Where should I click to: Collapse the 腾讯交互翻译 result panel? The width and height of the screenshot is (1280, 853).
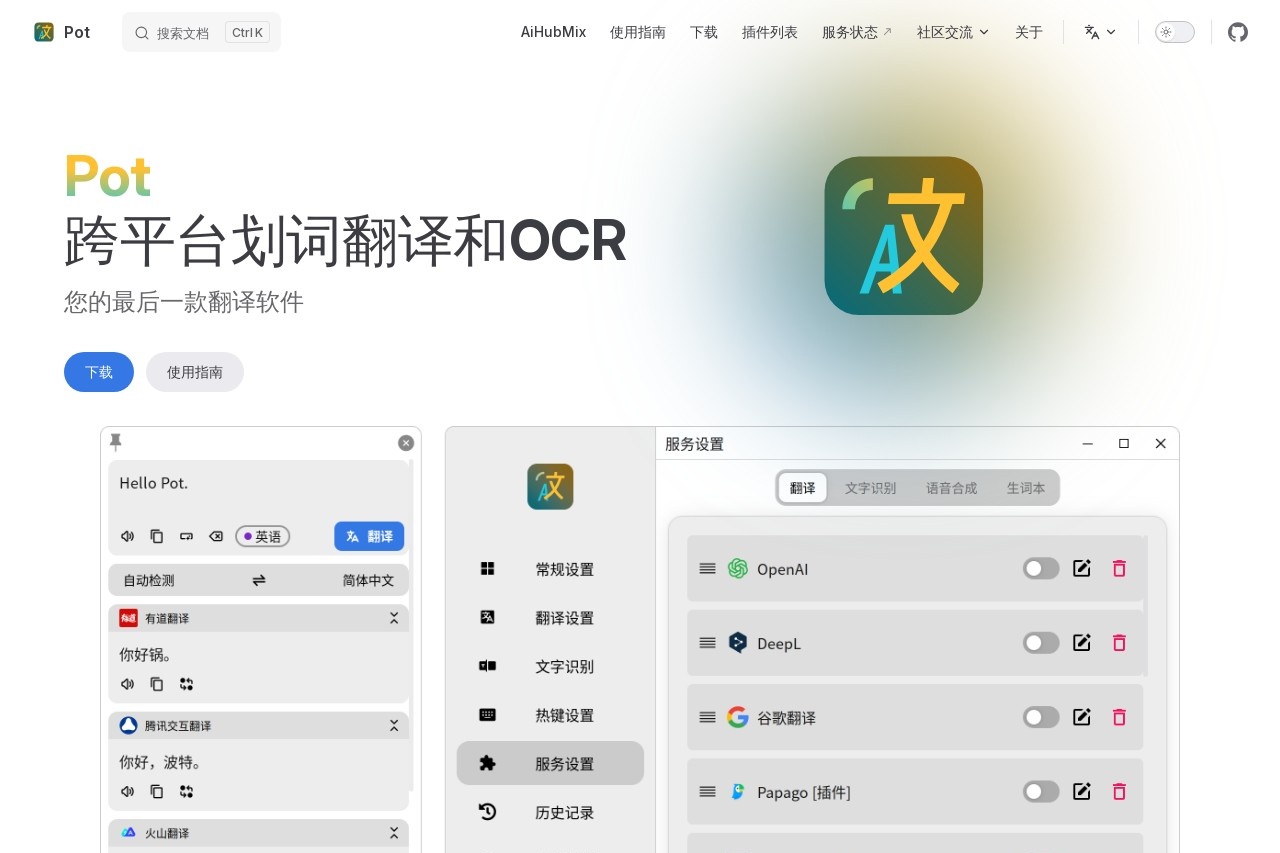pos(394,725)
